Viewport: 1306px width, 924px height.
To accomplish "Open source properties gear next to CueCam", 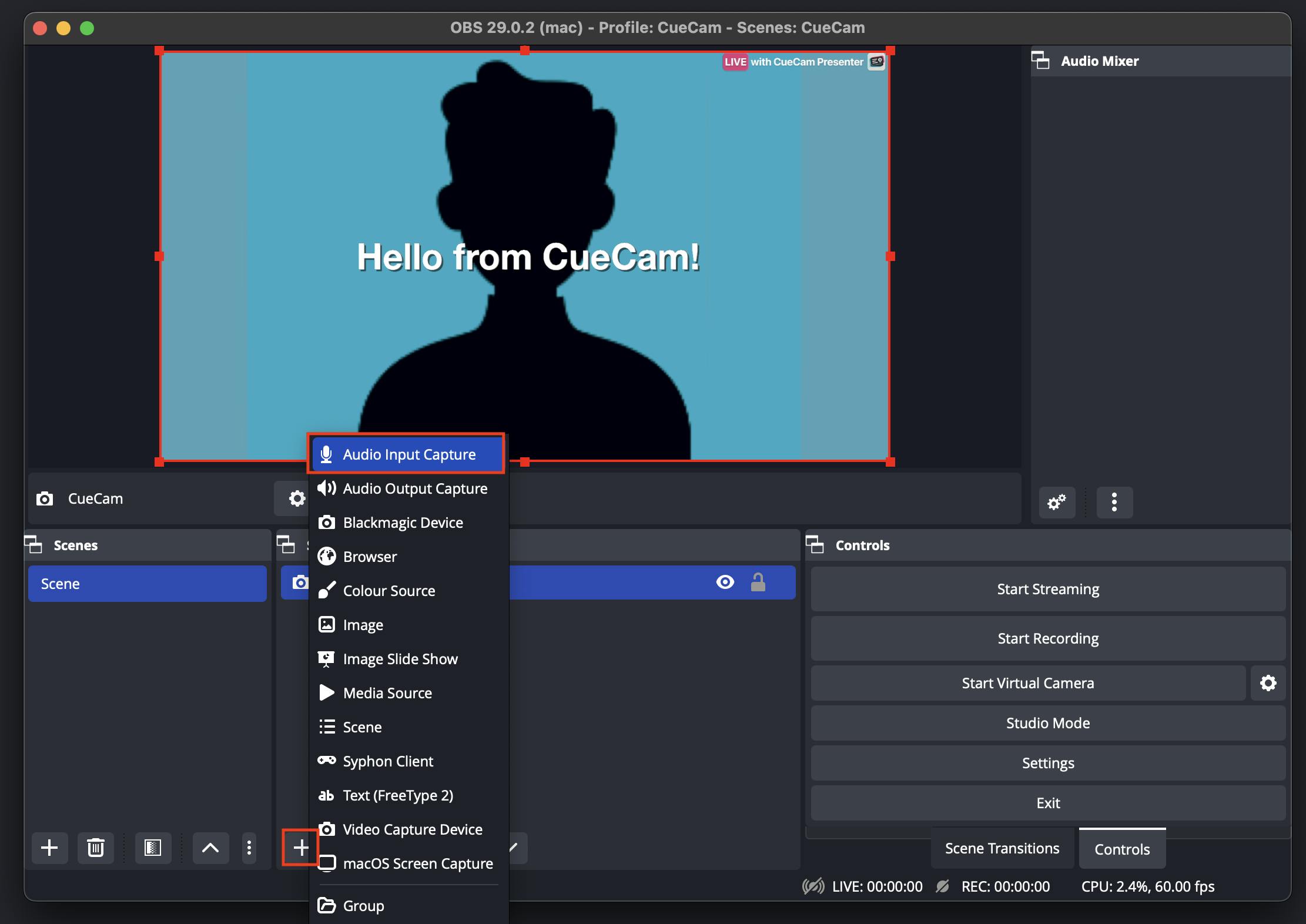I will (297, 498).
